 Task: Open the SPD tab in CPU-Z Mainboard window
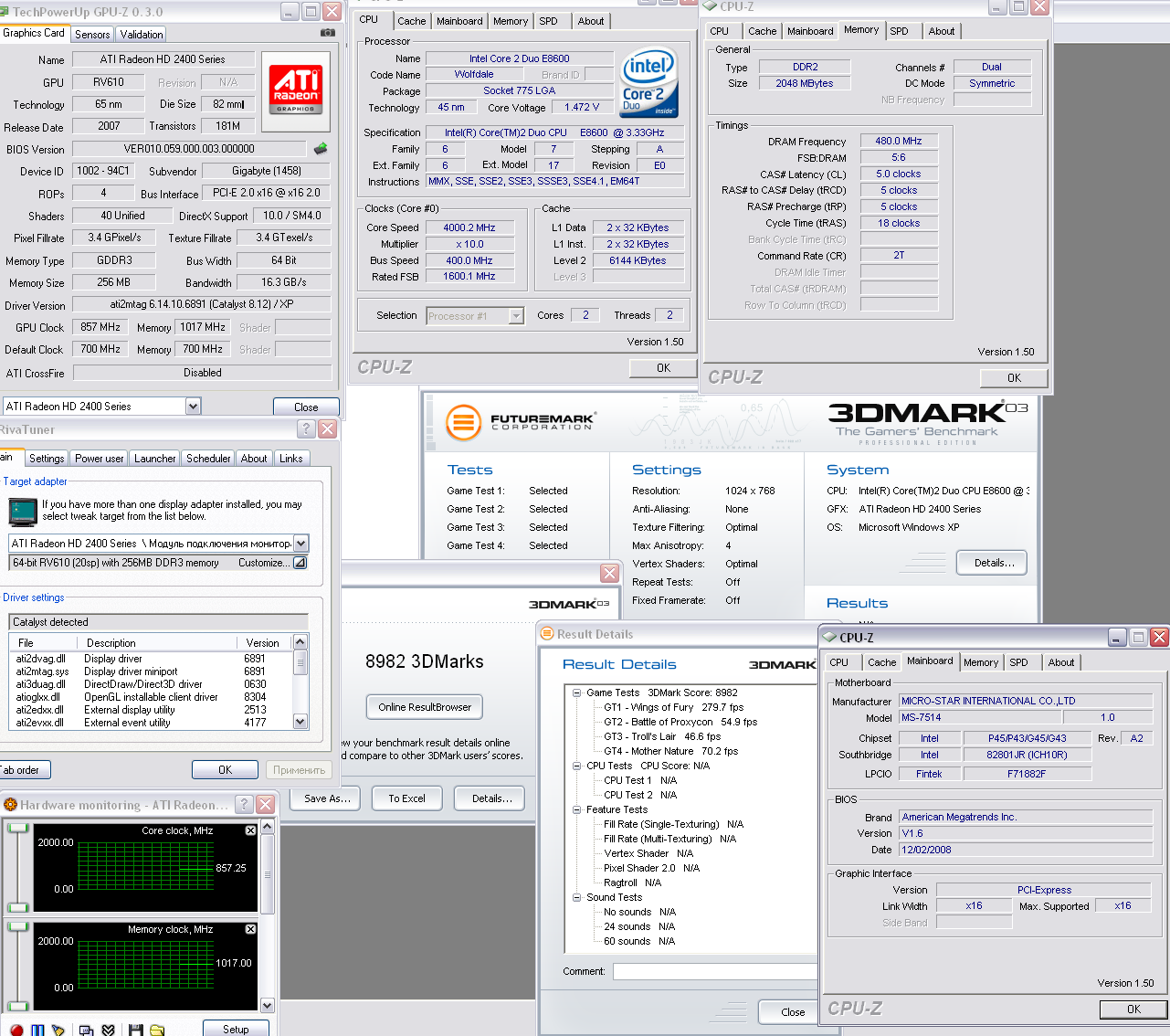1018,662
